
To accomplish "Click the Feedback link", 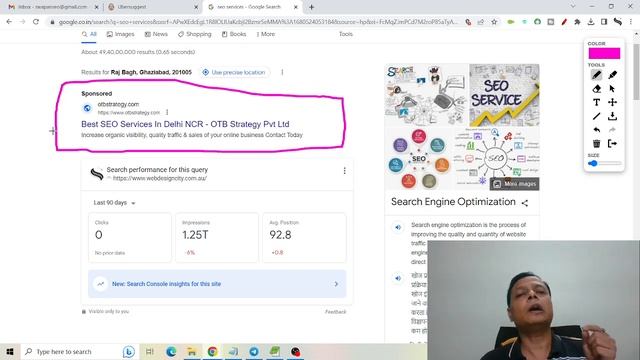I will 336,312.
